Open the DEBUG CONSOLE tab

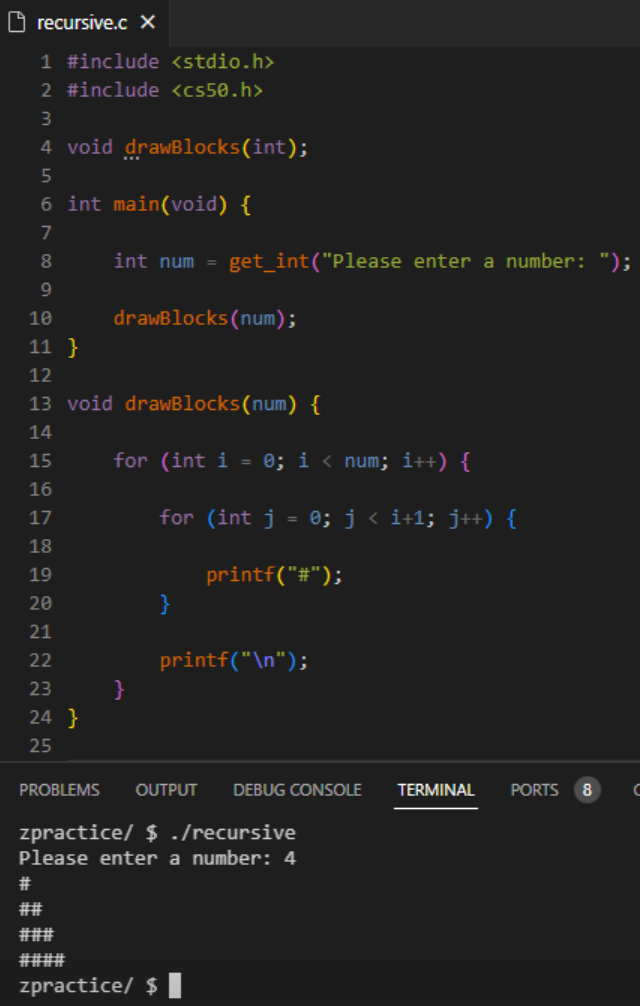298,790
